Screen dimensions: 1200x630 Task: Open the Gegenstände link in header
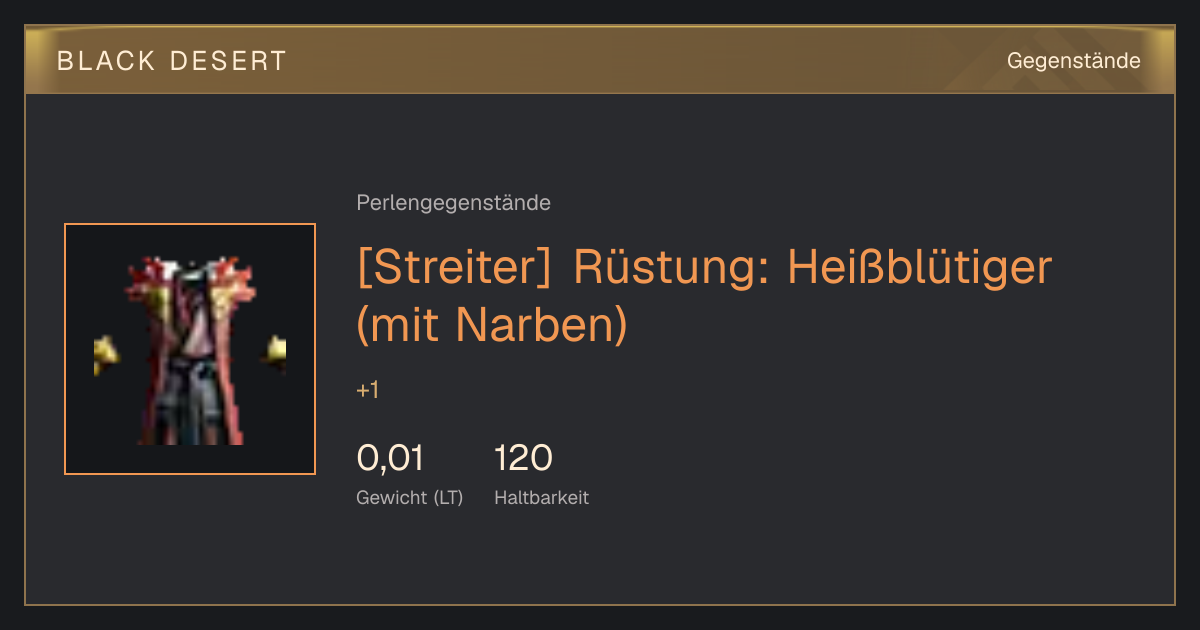click(x=1073, y=61)
